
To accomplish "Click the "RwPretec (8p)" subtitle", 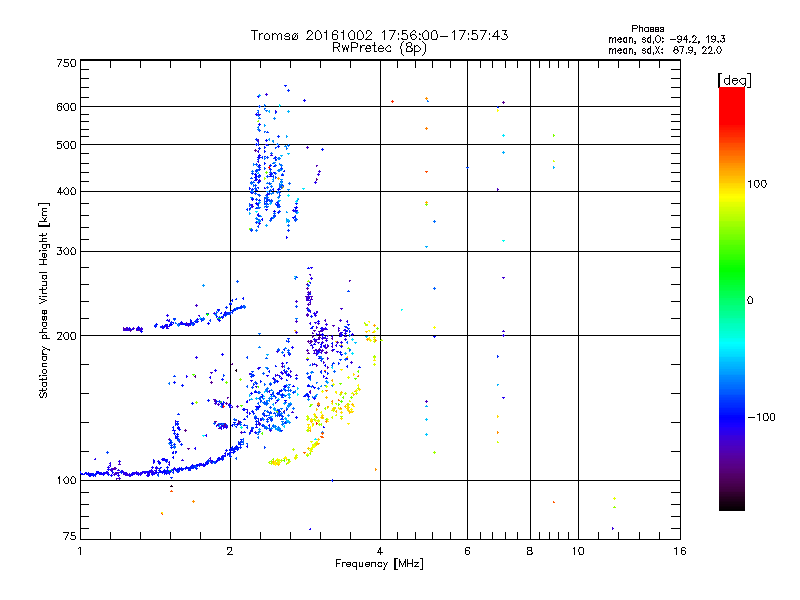I will [379, 48].
